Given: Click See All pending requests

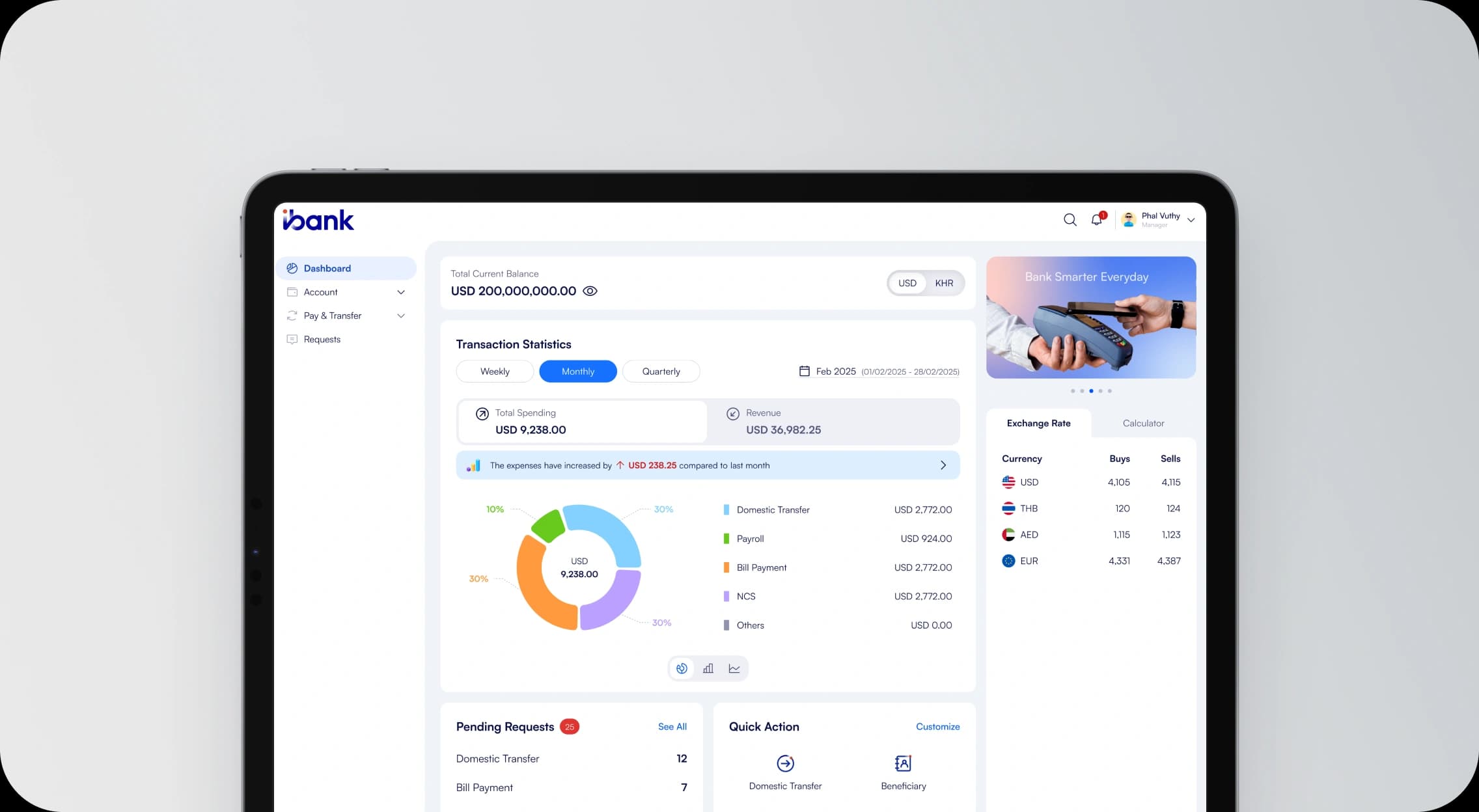Looking at the screenshot, I should (672, 727).
